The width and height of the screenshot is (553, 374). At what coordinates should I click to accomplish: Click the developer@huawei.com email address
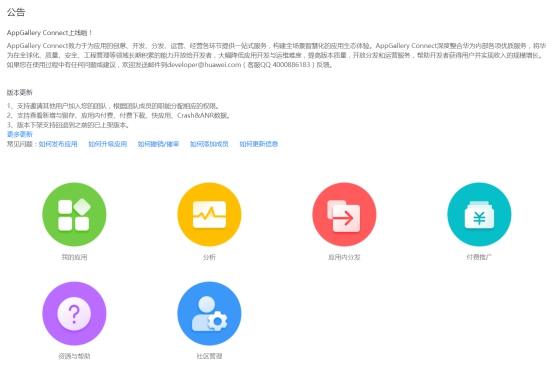click(204, 65)
